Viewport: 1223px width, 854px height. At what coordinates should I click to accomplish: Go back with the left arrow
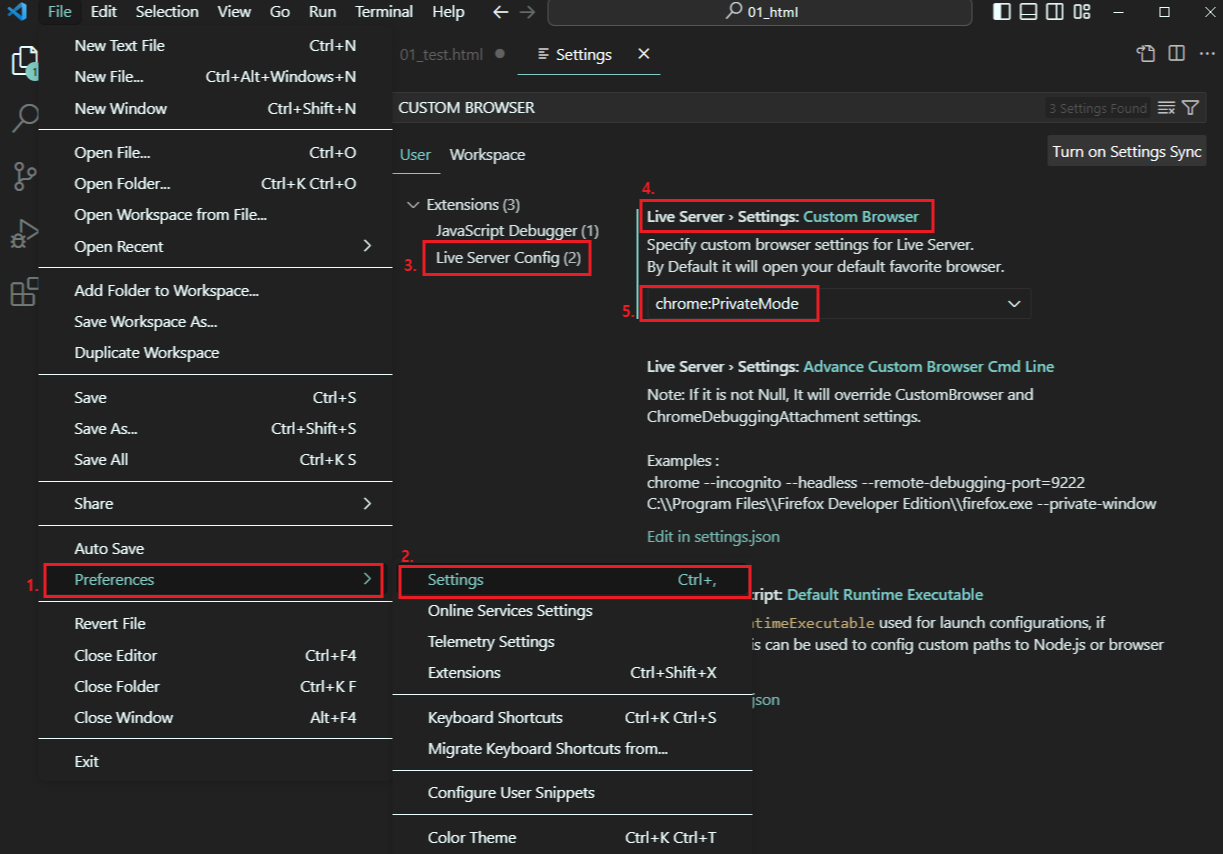click(x=501, y=12)
